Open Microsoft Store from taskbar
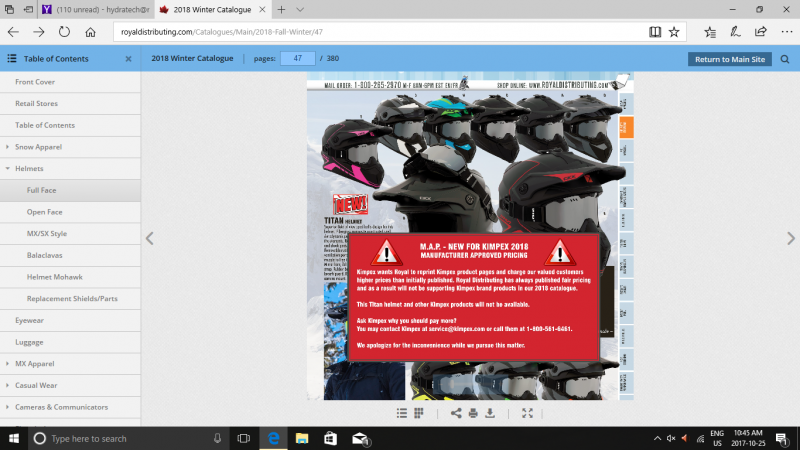 coord(331,438)
